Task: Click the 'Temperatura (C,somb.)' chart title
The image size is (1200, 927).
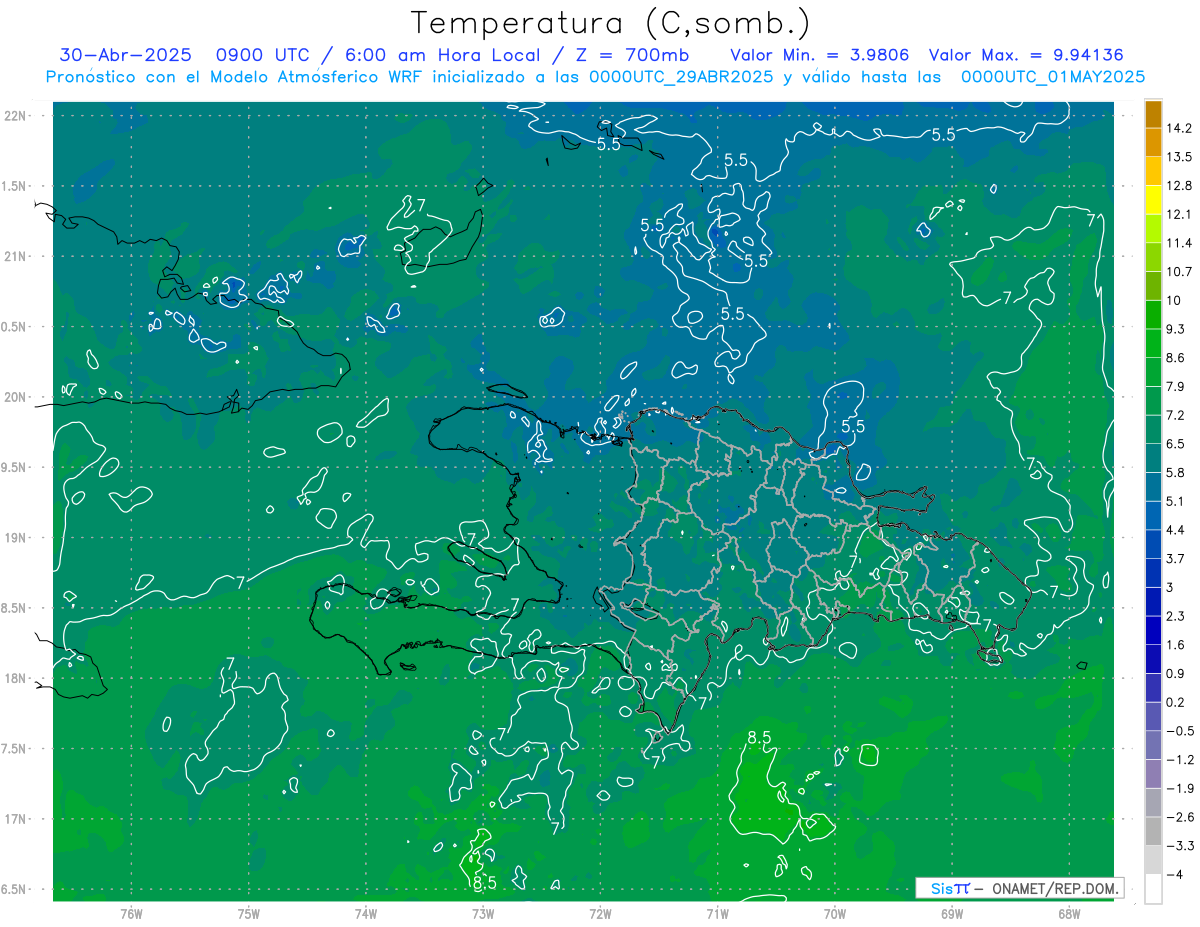Action: tap(610, 23)
